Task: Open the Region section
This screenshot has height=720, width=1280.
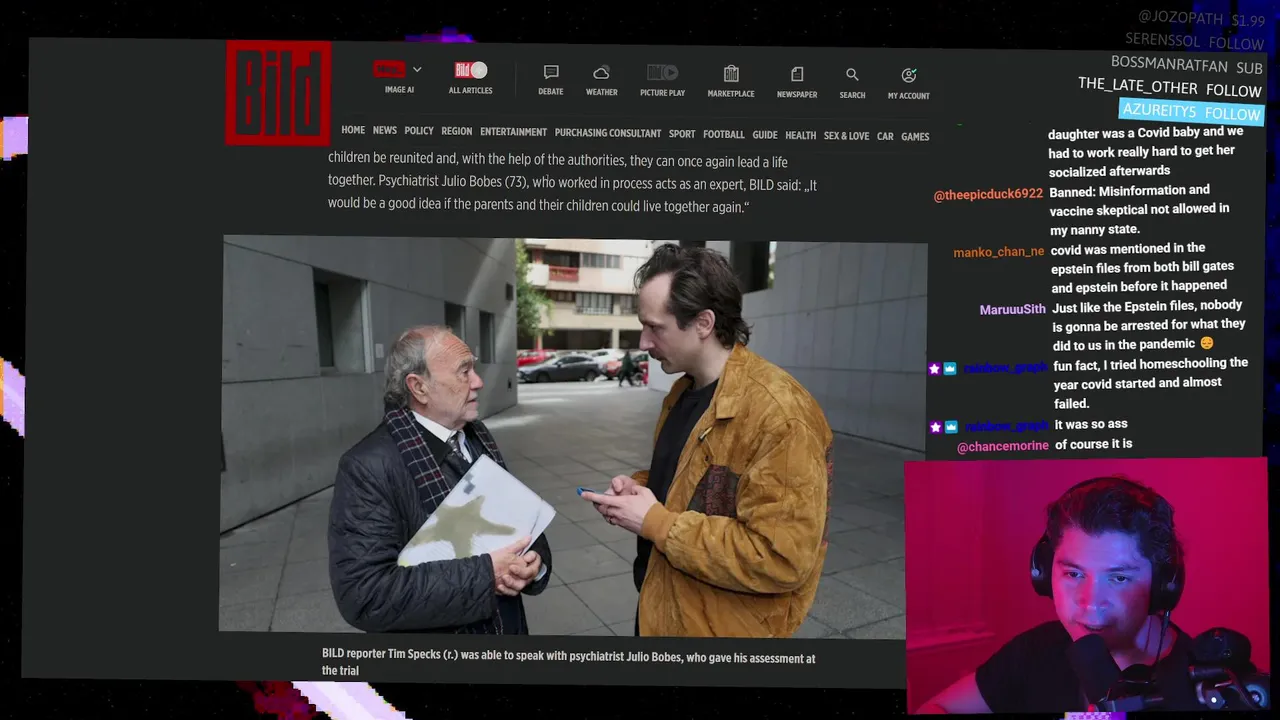Action: 457,131
